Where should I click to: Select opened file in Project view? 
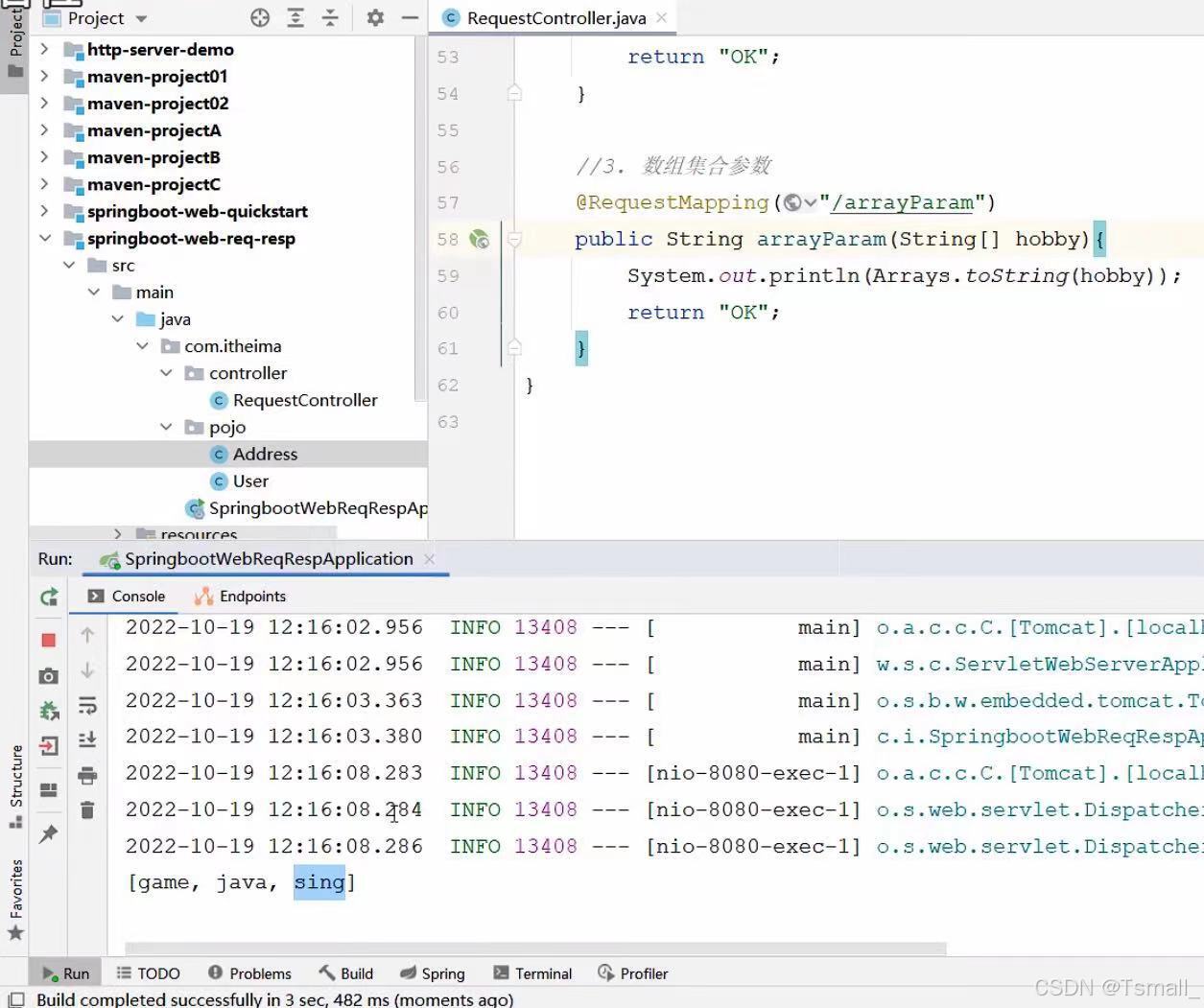259,17
